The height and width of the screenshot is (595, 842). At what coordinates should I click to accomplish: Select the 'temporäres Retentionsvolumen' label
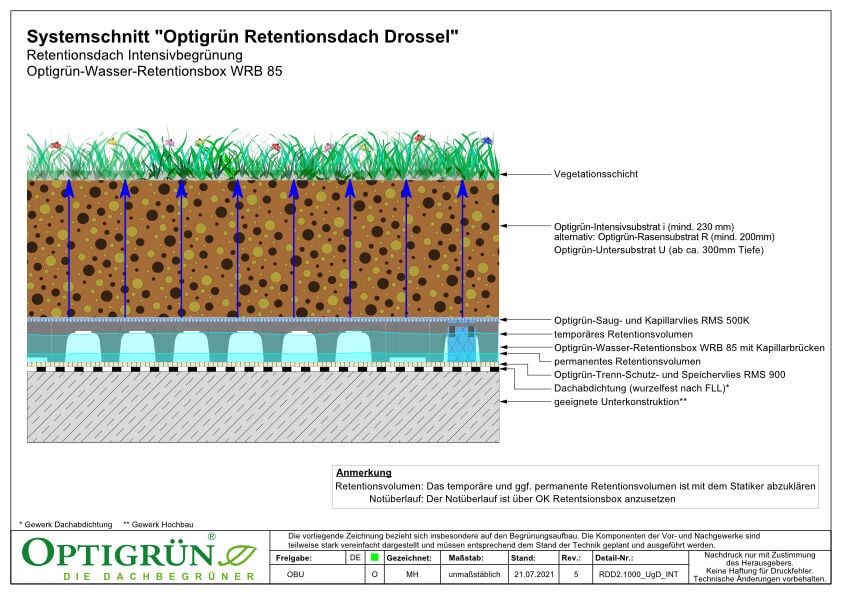click(x=624, y=333)
